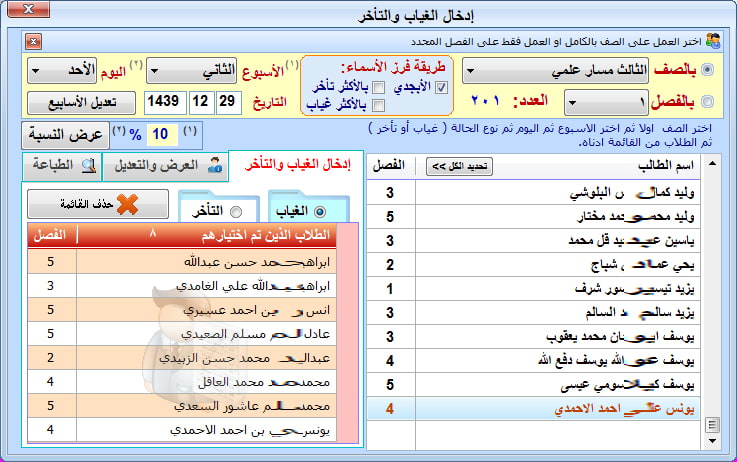Enable the بالأكثر تأخر checkbox
The height and width of the screenshot is (462, 737).
(378, 87)
